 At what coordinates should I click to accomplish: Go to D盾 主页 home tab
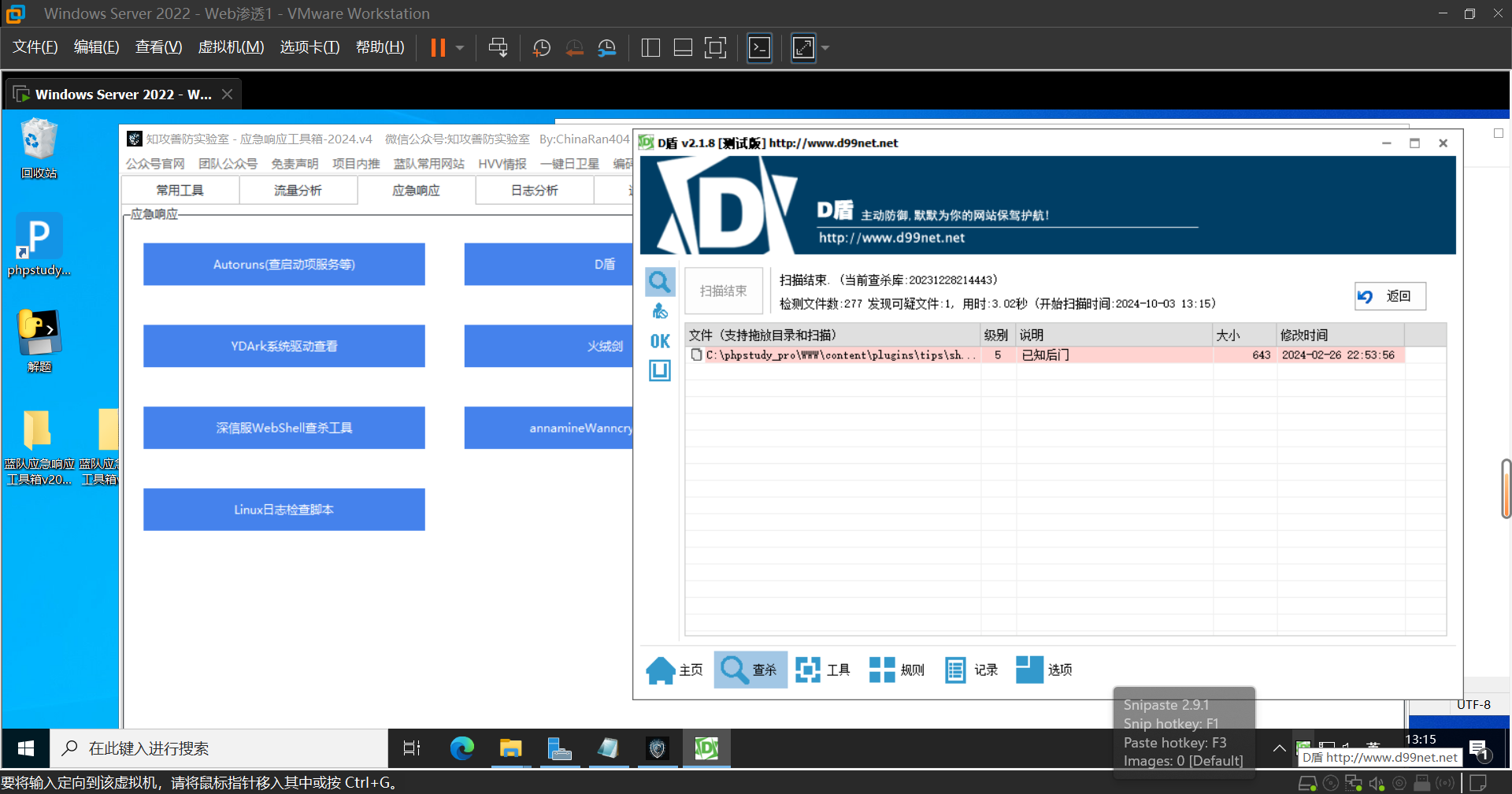(675, 670)
